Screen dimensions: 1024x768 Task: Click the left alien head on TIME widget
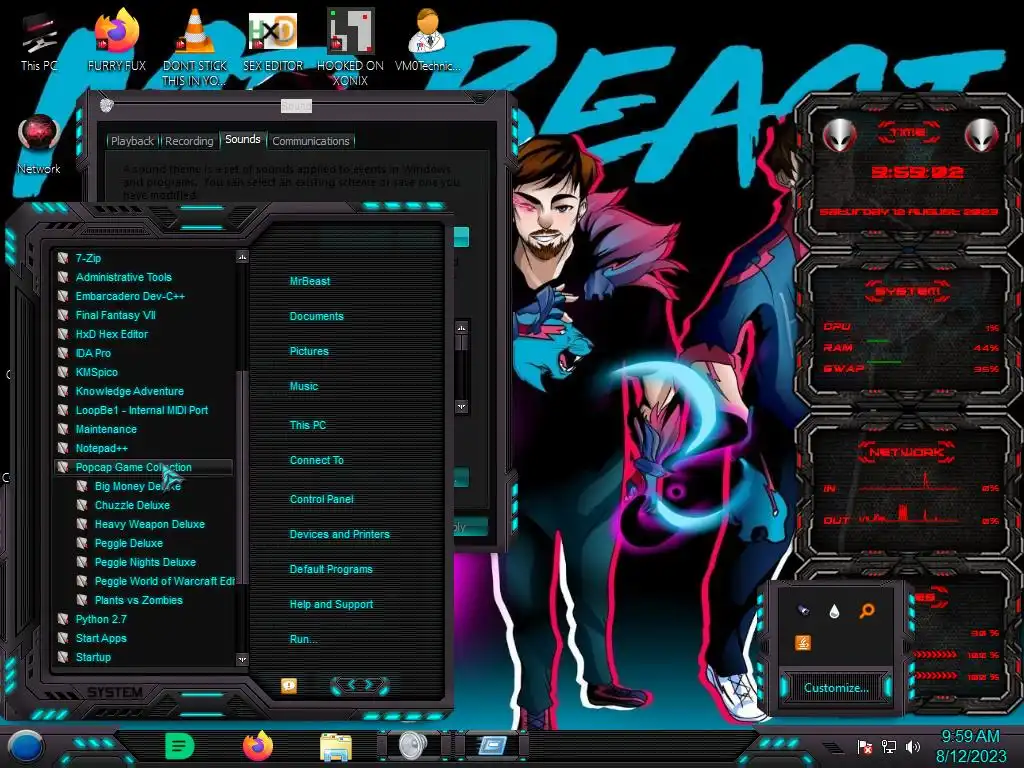[839, 135]
